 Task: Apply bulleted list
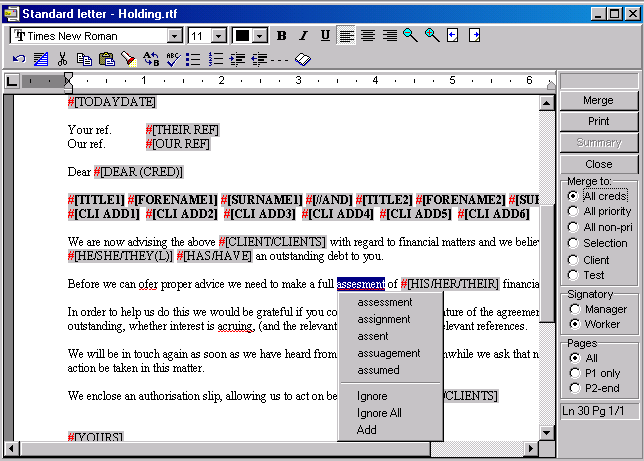[x=193, y=59]
